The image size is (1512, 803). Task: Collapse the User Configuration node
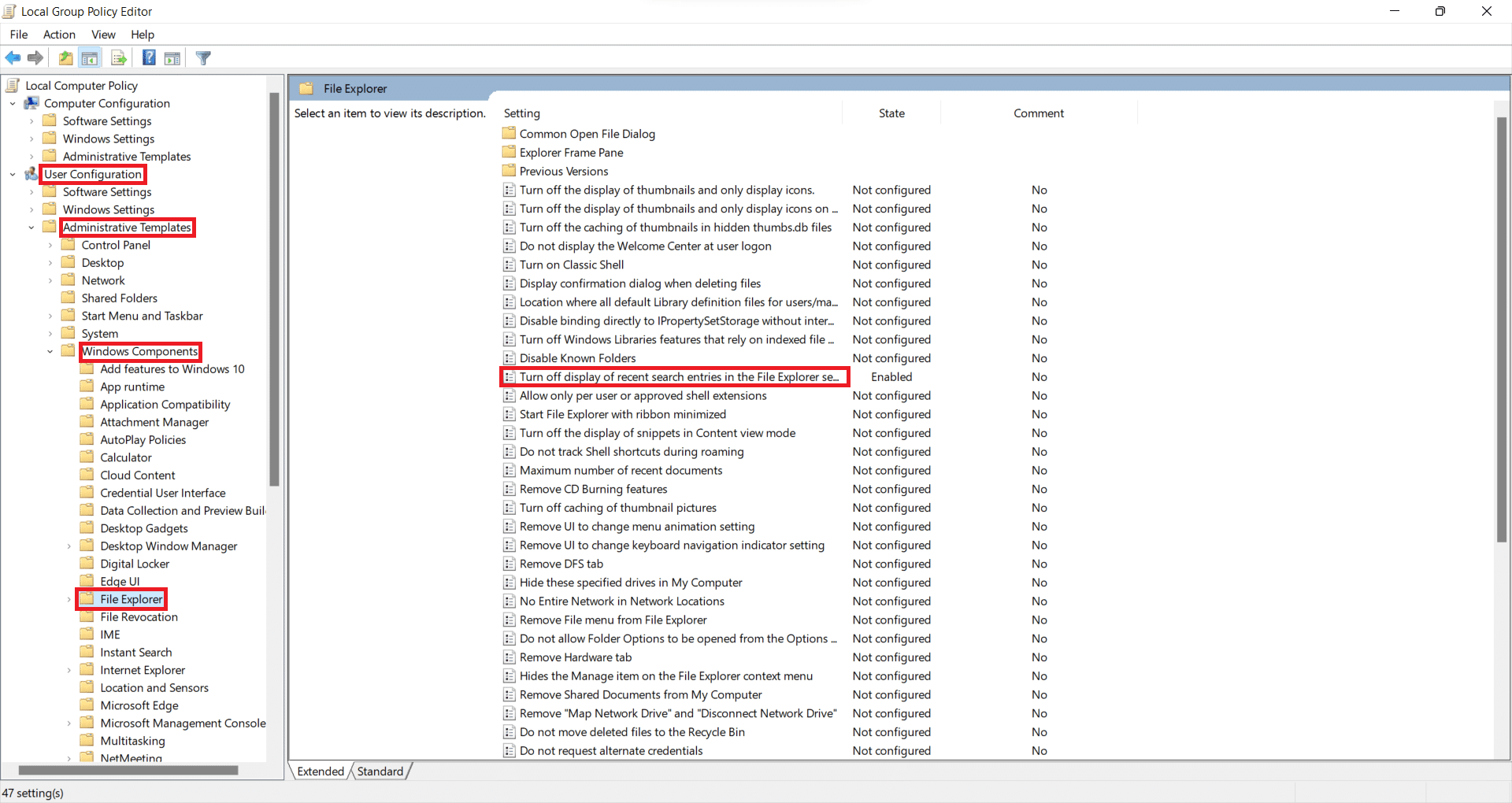(13, 174)
